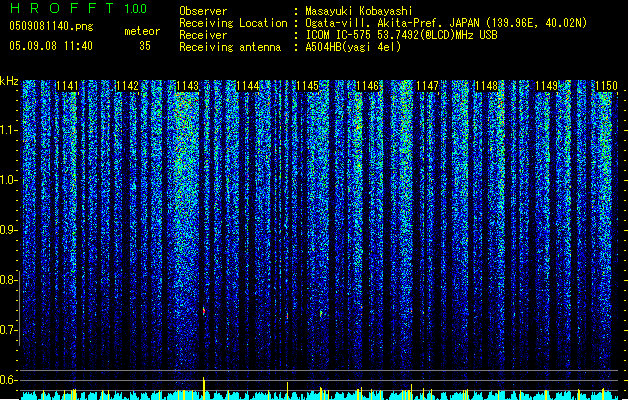Select observer name Masayuki Kobayashi
This screenshot has width=629, height=400.
pos(358,11)
